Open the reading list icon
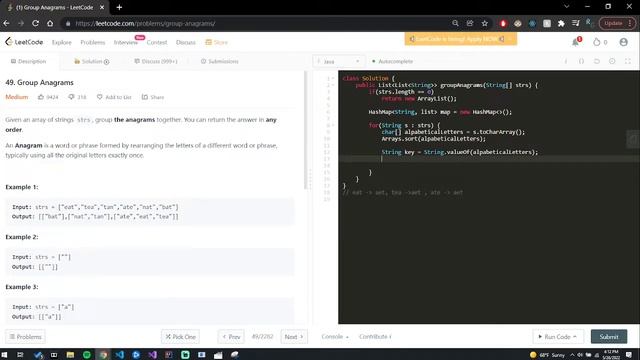Viewport: 640px width, 360px height. click(576, 23)
